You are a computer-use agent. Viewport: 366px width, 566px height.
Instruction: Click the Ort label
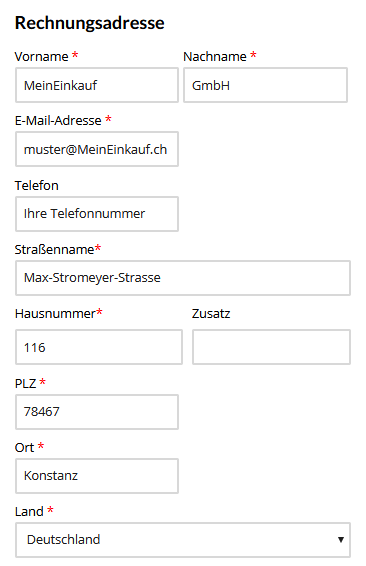click(25, 448)
